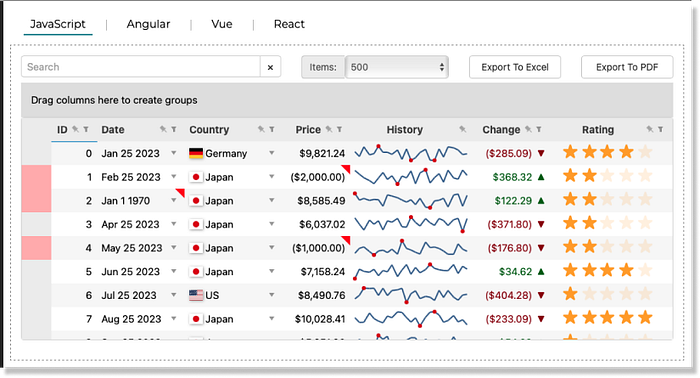Screen dimensions: 700x378
Task: Click the group panel 'Drag columns here to create groups'
Action: pos(347,100)
